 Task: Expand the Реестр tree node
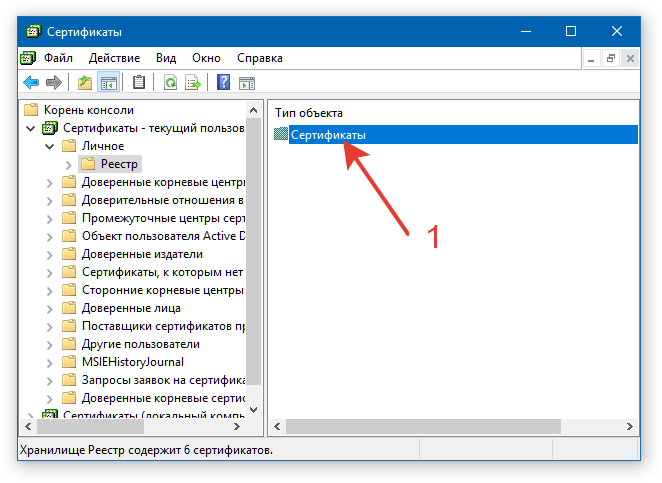[x=68, y=164]
